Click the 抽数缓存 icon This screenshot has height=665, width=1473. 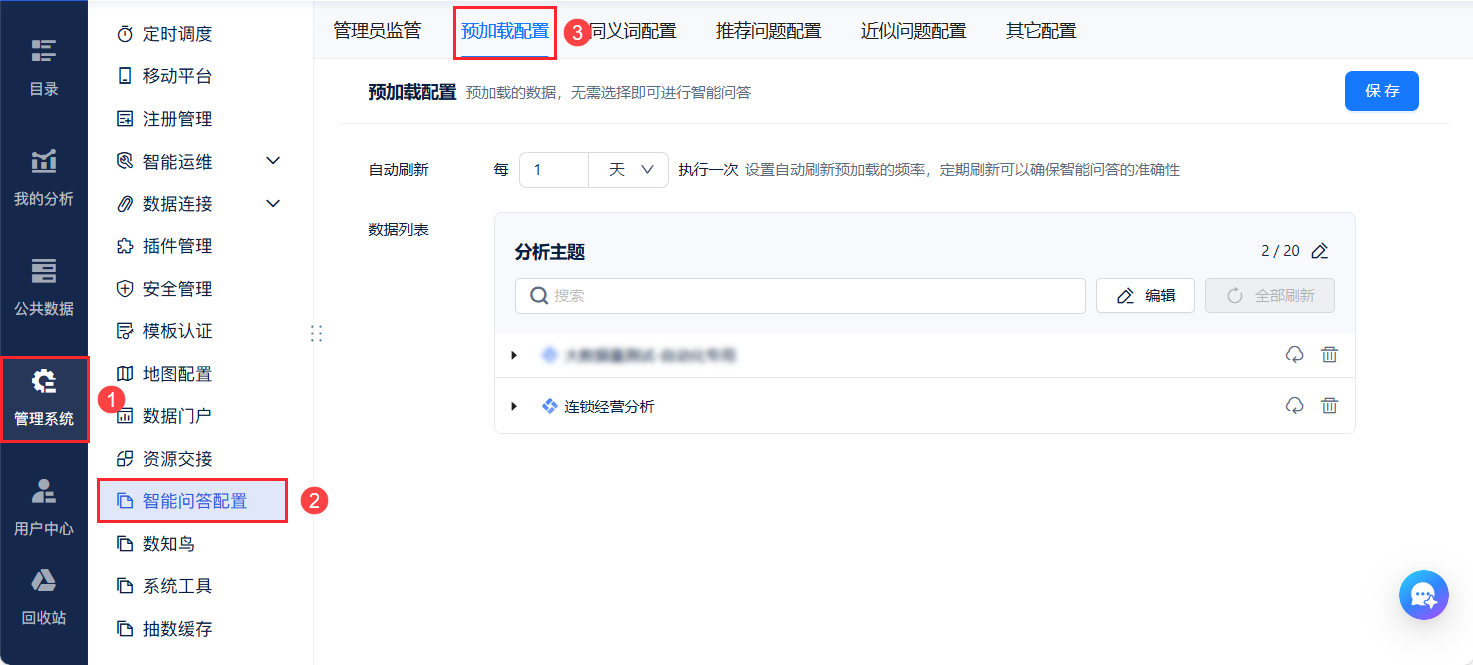125,629
